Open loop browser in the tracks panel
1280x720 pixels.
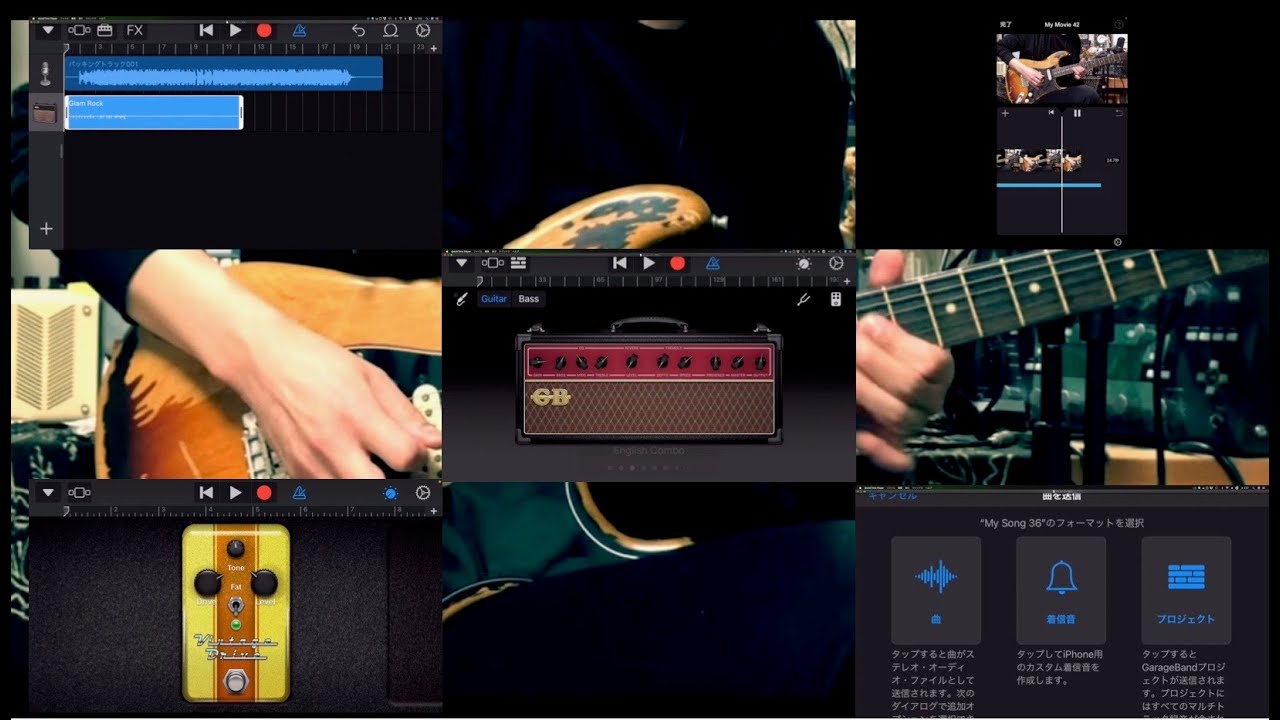[x=391, y=30]
